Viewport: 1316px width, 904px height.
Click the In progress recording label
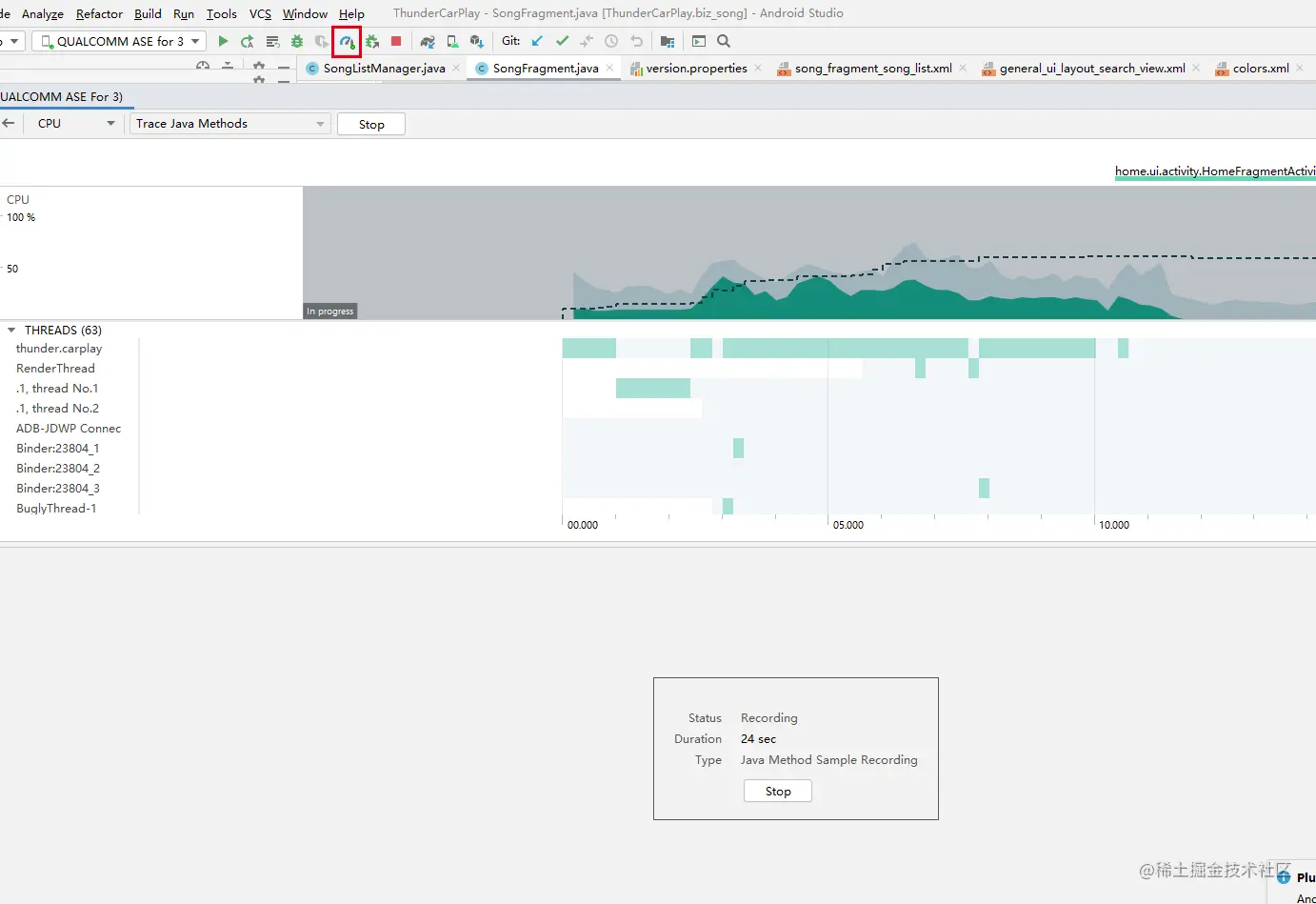click(x=330, y=311)
